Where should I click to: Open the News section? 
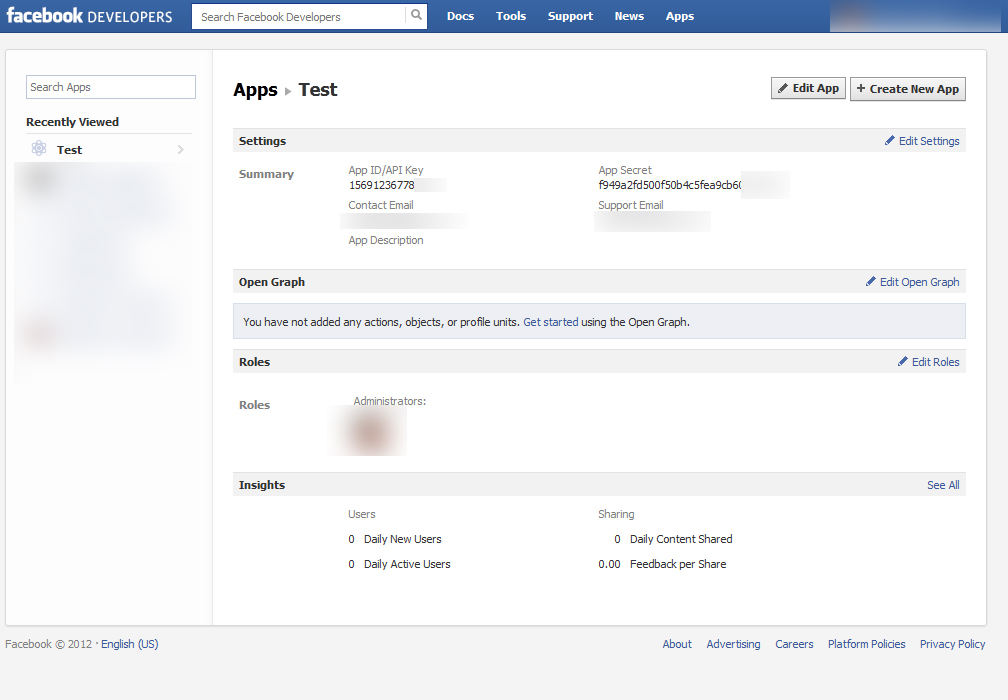click(x=629, y=16)
